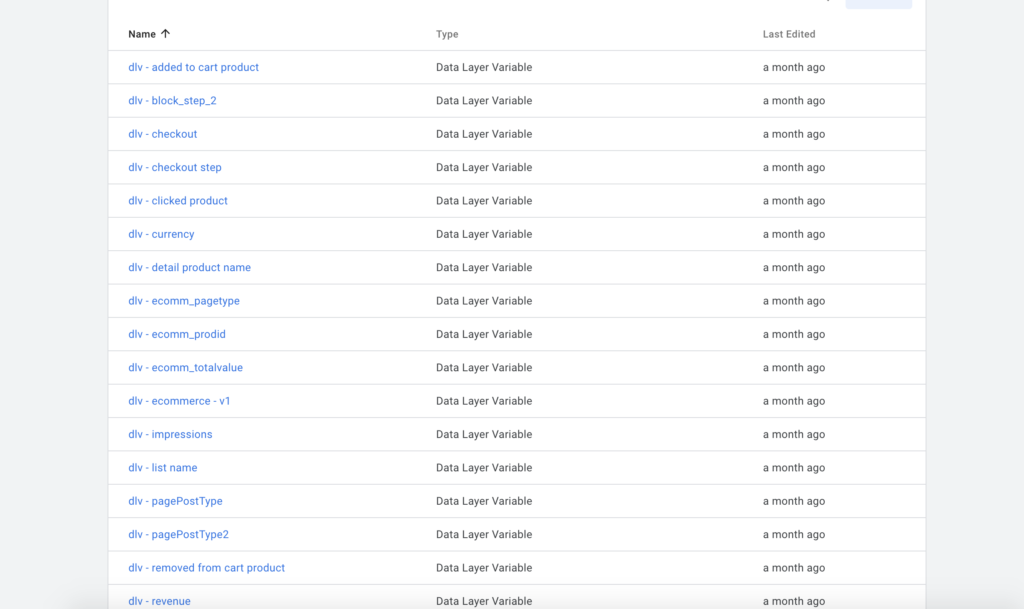Select dlv - clicked product link
This screenshot has height=609, width=1024.
coord(178,200)
